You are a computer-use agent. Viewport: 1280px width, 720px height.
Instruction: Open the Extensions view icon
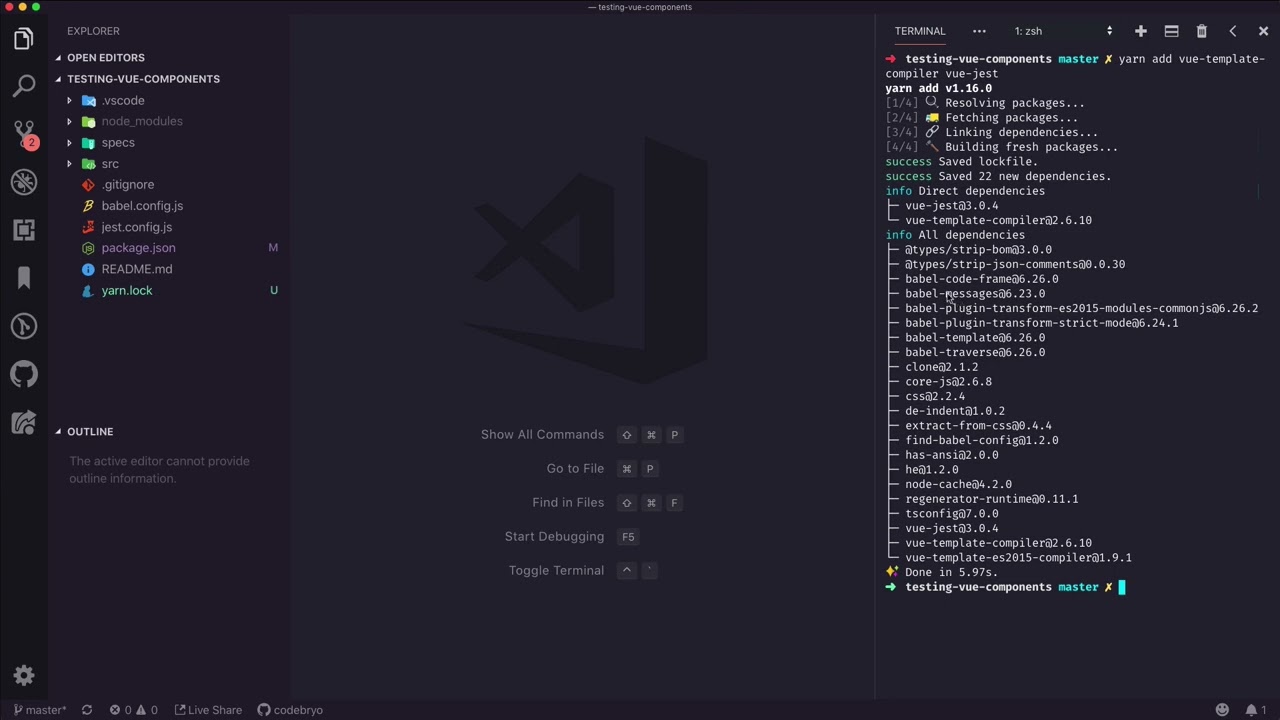tap(24, 230)
